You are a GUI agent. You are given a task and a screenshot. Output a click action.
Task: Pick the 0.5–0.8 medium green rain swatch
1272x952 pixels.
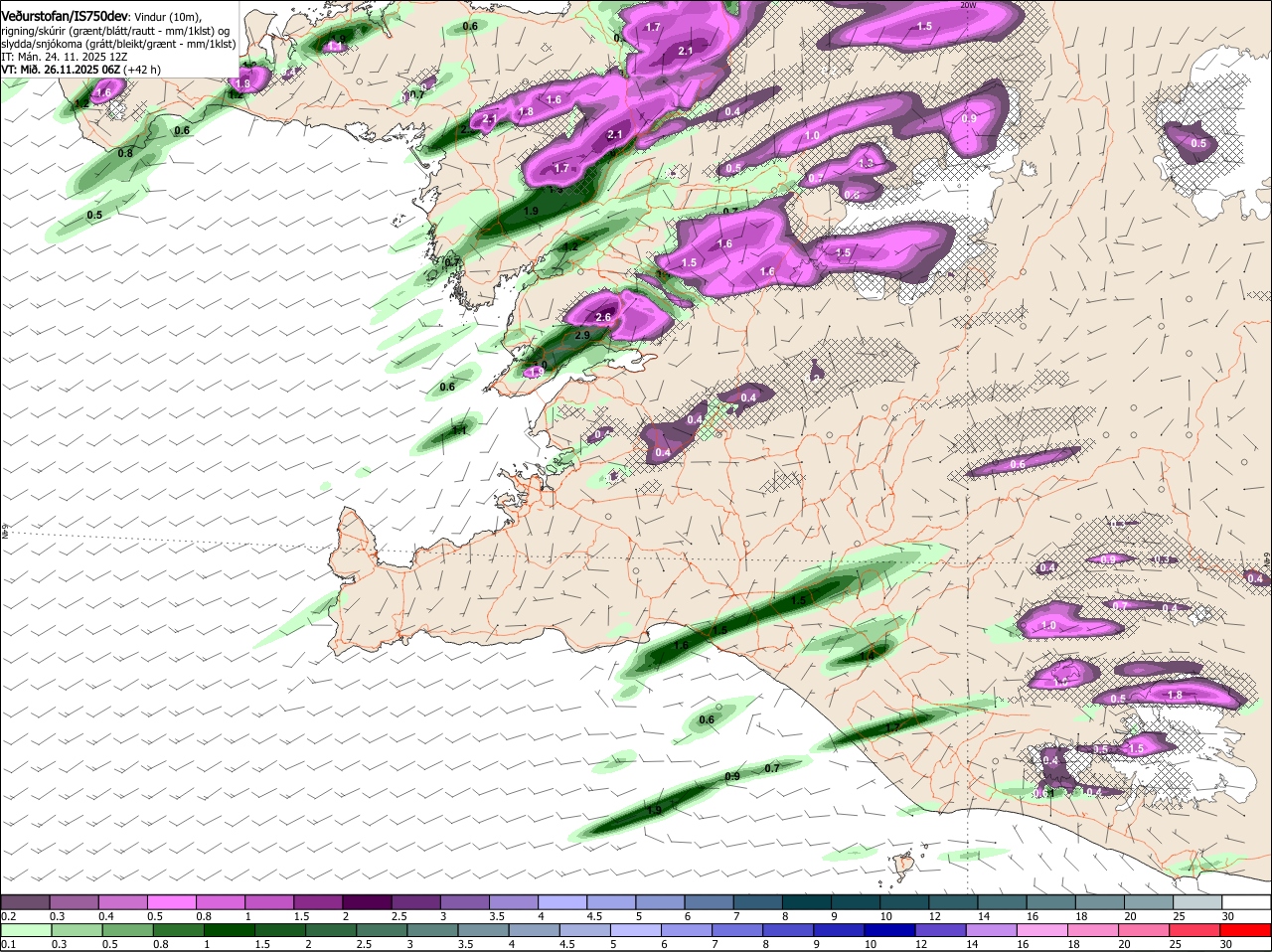click(127, 930)
